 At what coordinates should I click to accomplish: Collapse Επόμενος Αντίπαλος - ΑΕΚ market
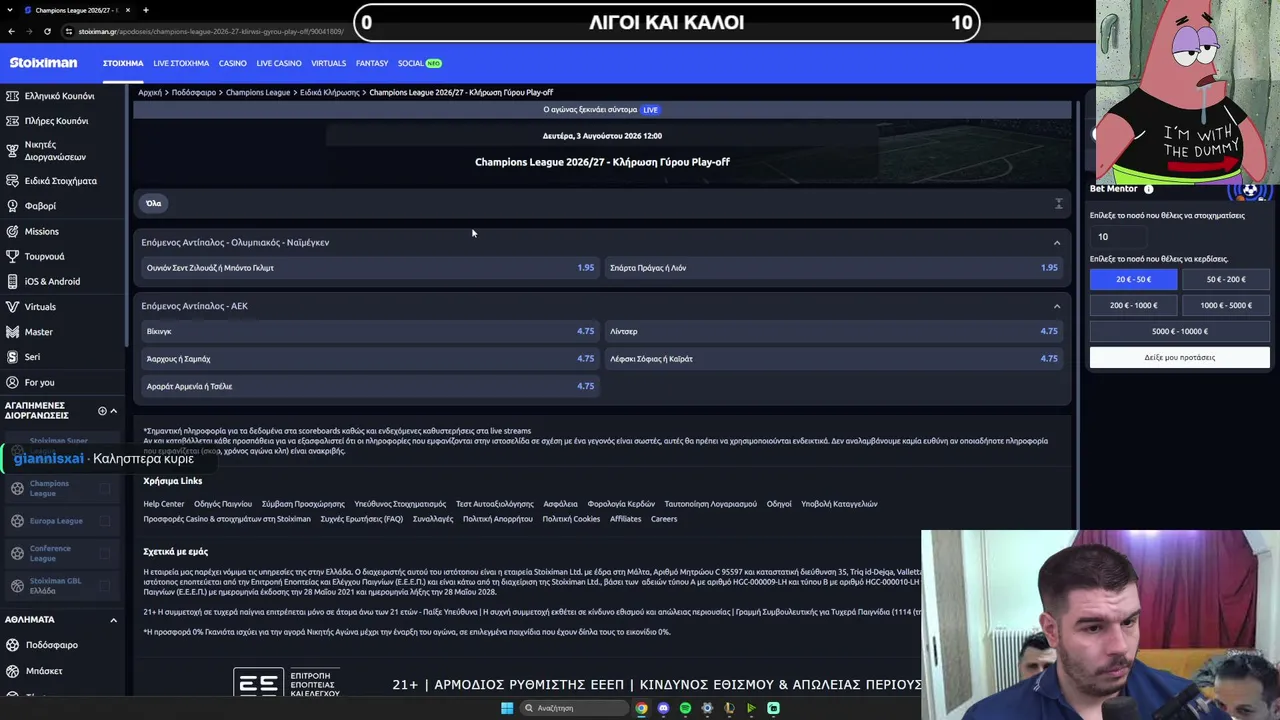coord(1057,306)
